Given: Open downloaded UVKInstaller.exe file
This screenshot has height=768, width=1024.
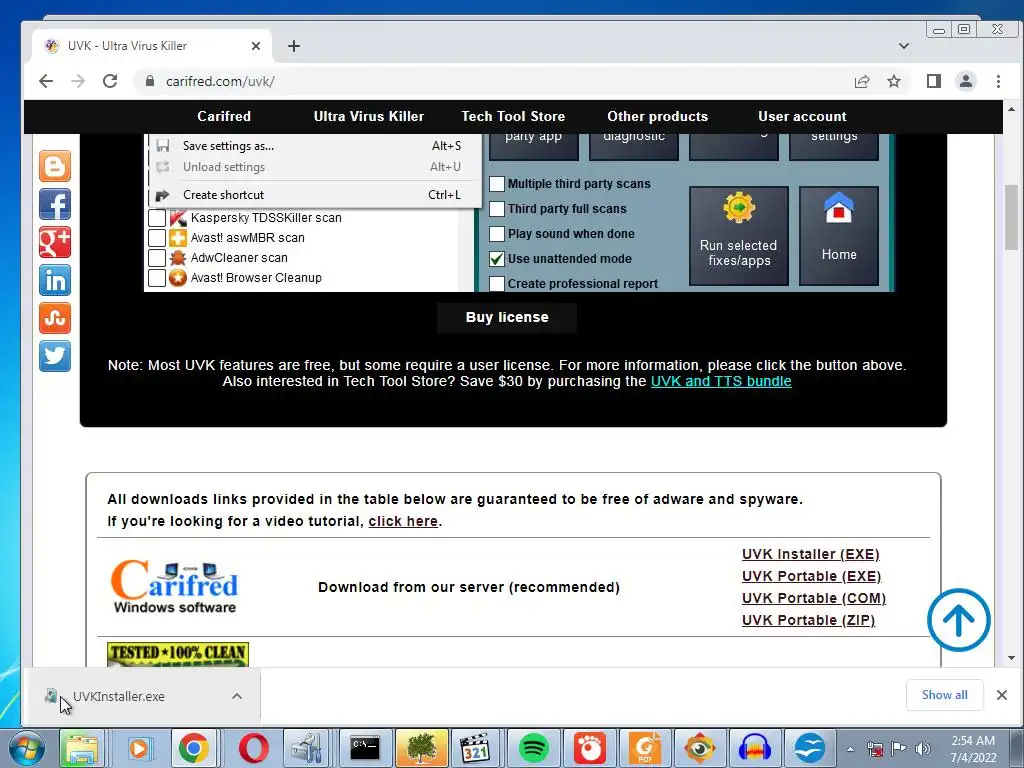Looking at the screenshot, I should pyautogui.click(x=119, y=696).
